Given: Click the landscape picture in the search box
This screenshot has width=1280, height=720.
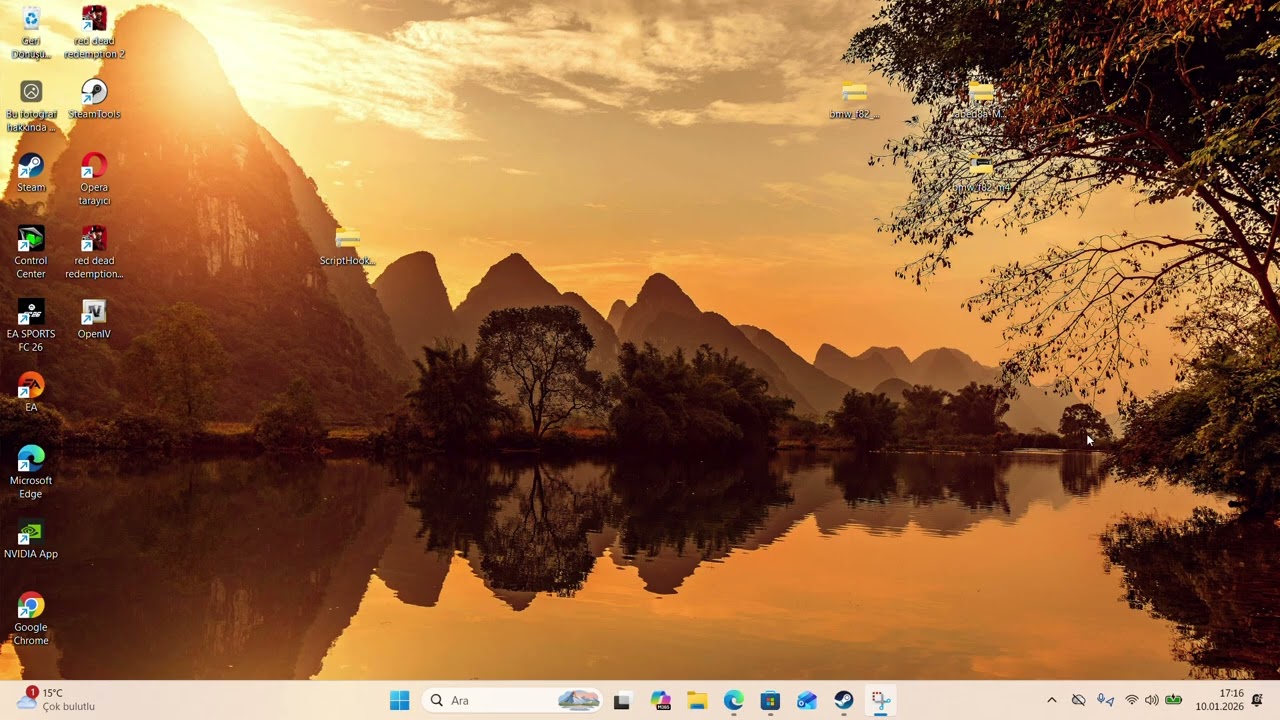Looking at the screenshot, I should coord(579,700).
